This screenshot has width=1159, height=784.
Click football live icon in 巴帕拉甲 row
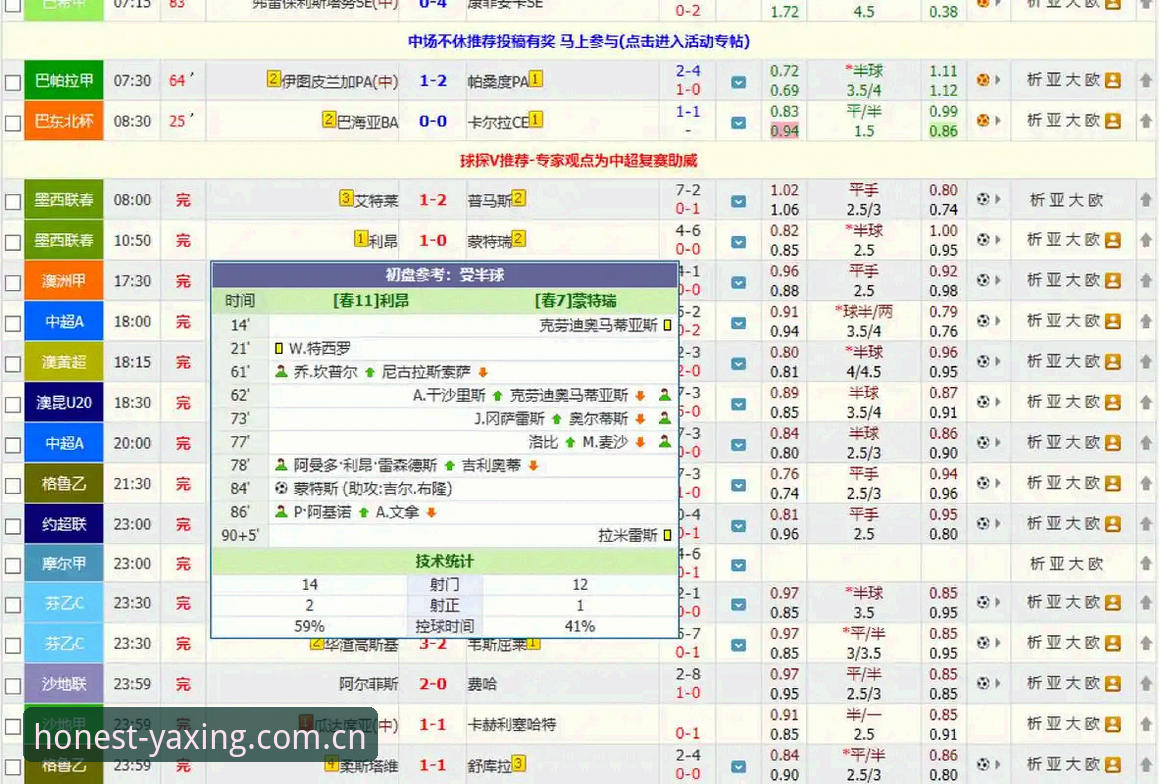point(983,80)
